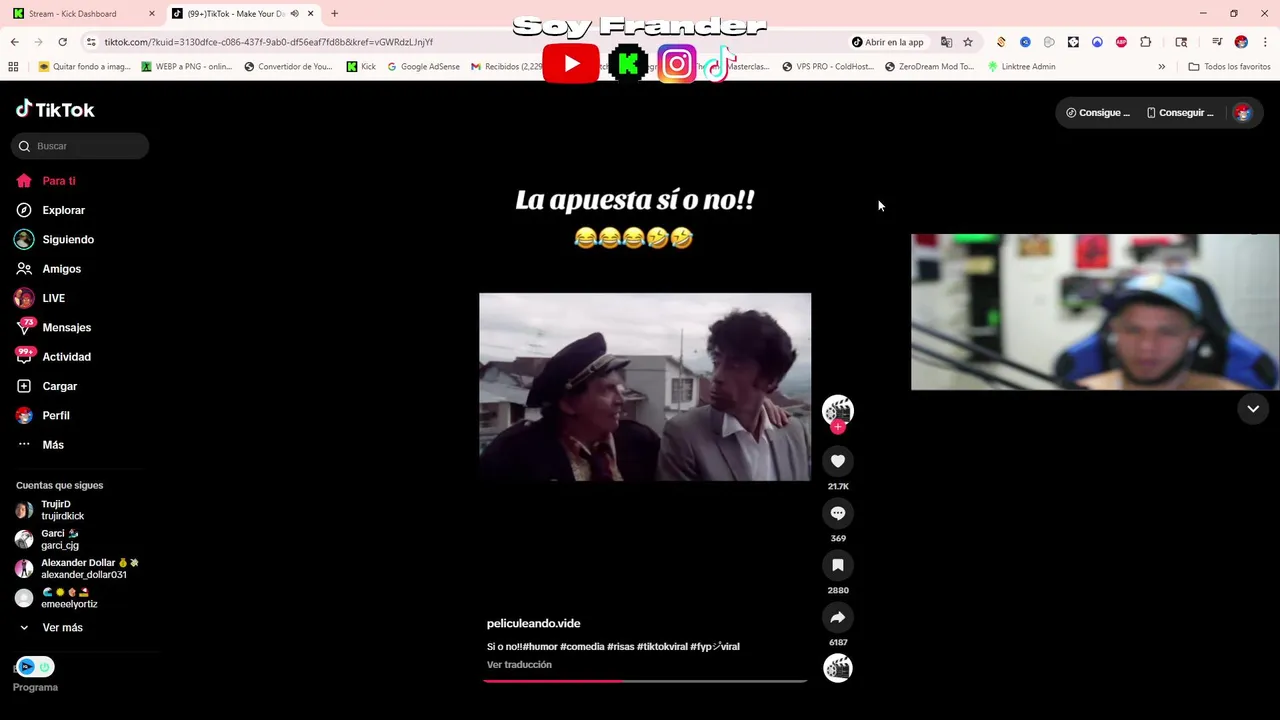This screenshot has width=1280, height=720.
Task: Open Chrome profile avatar
Action: pos(1241,42)
